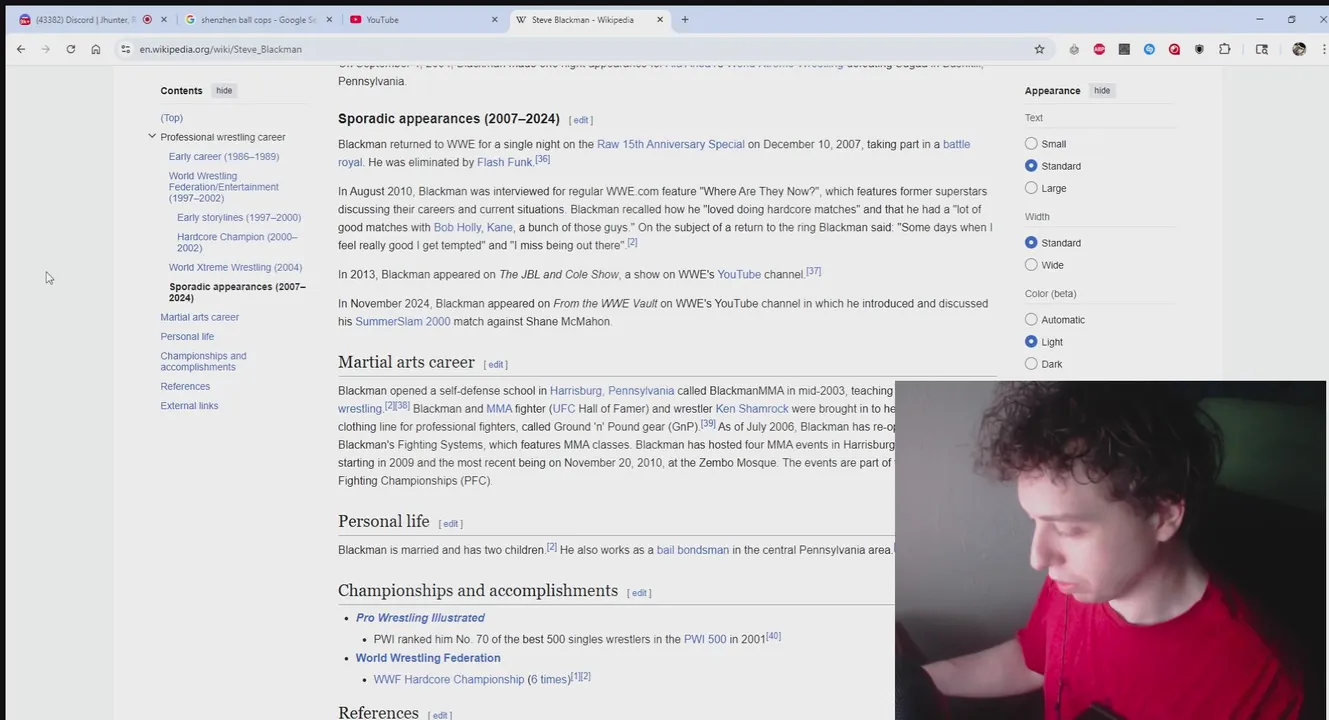Open the Chrome profile avatar

(x=1299, y=49)
